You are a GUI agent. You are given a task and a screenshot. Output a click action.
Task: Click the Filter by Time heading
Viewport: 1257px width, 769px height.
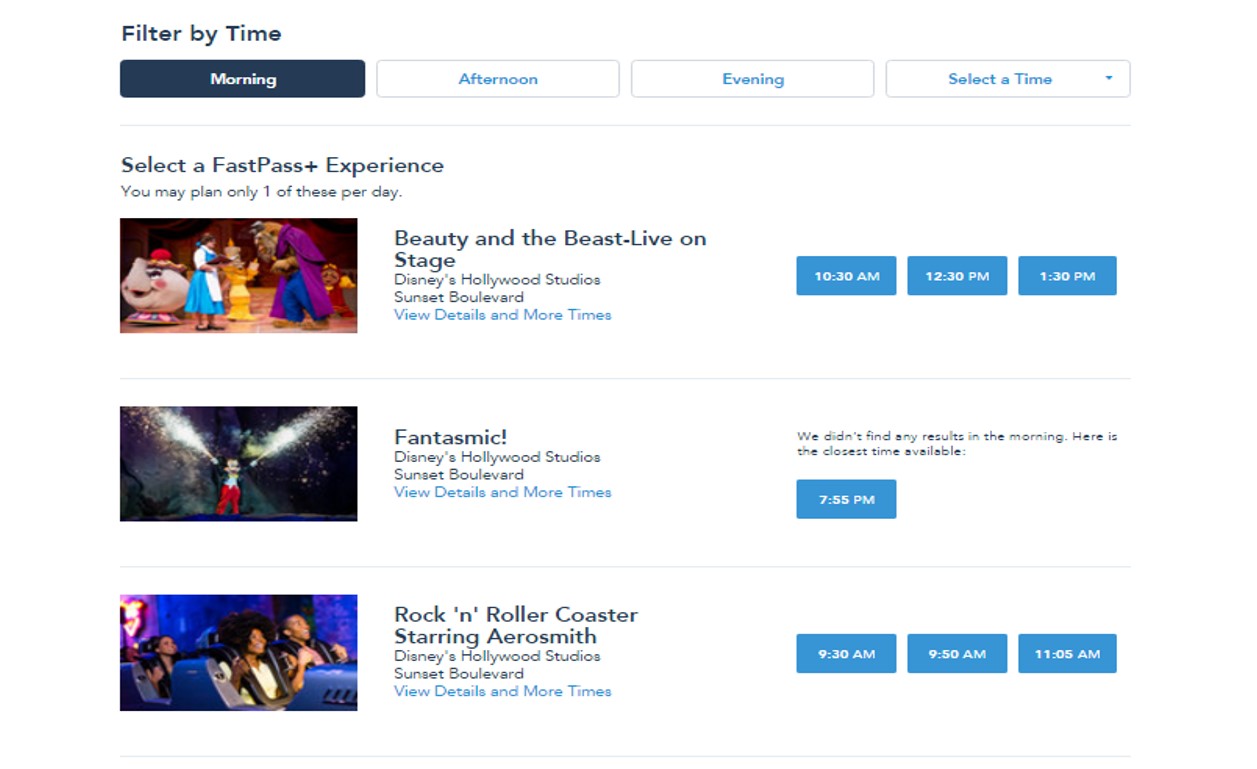(201, 33)
